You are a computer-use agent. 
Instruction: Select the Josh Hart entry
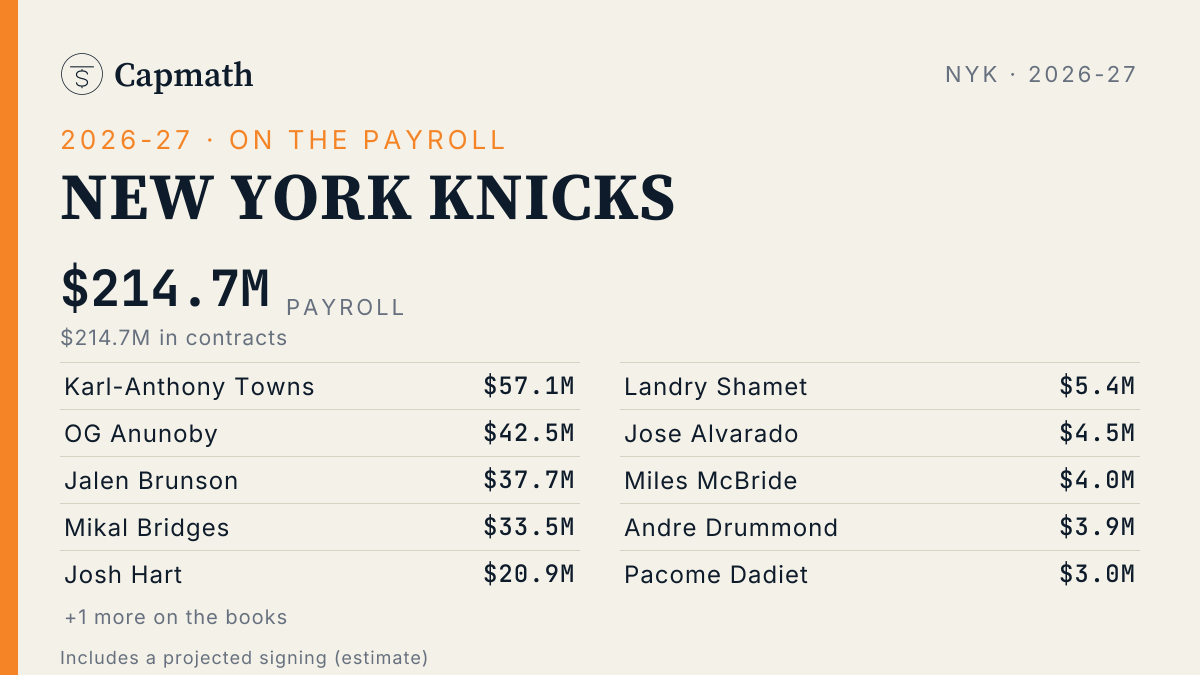click(x=320, y=574)
